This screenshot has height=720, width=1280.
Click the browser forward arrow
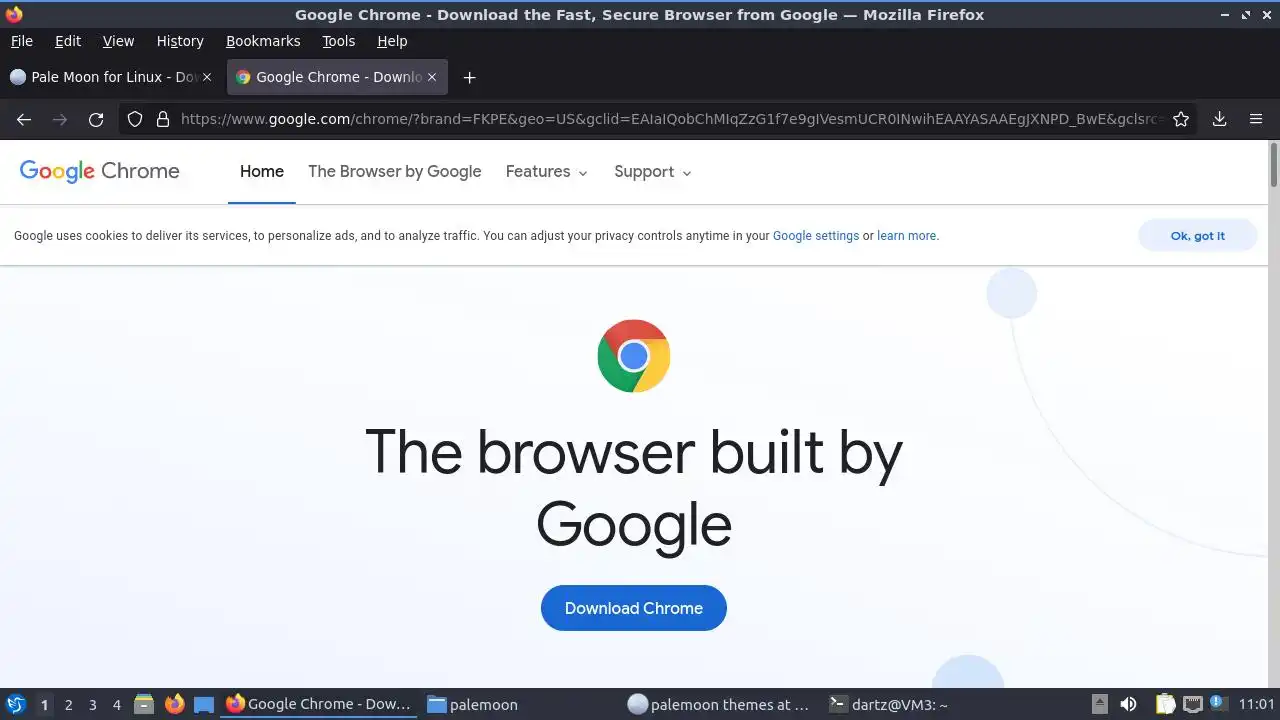[x=60, y=119]
